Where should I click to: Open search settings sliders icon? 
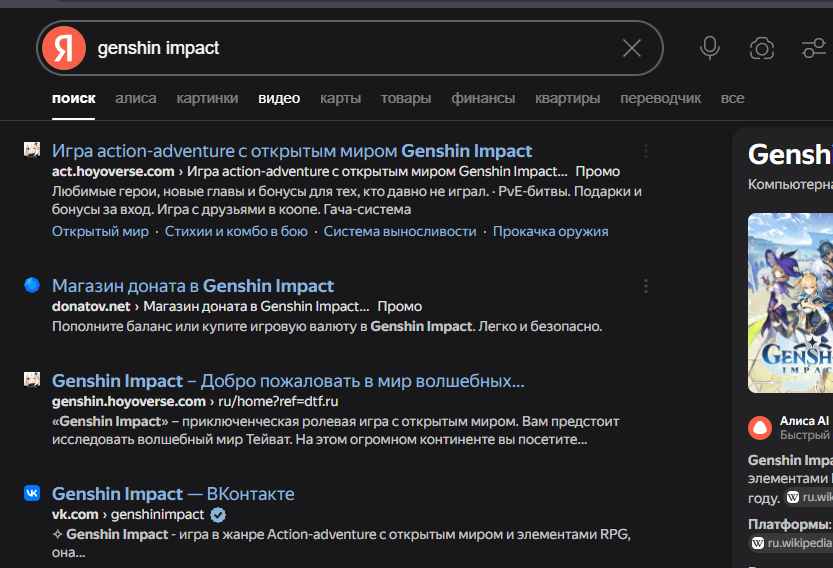(x=813, y=48)
